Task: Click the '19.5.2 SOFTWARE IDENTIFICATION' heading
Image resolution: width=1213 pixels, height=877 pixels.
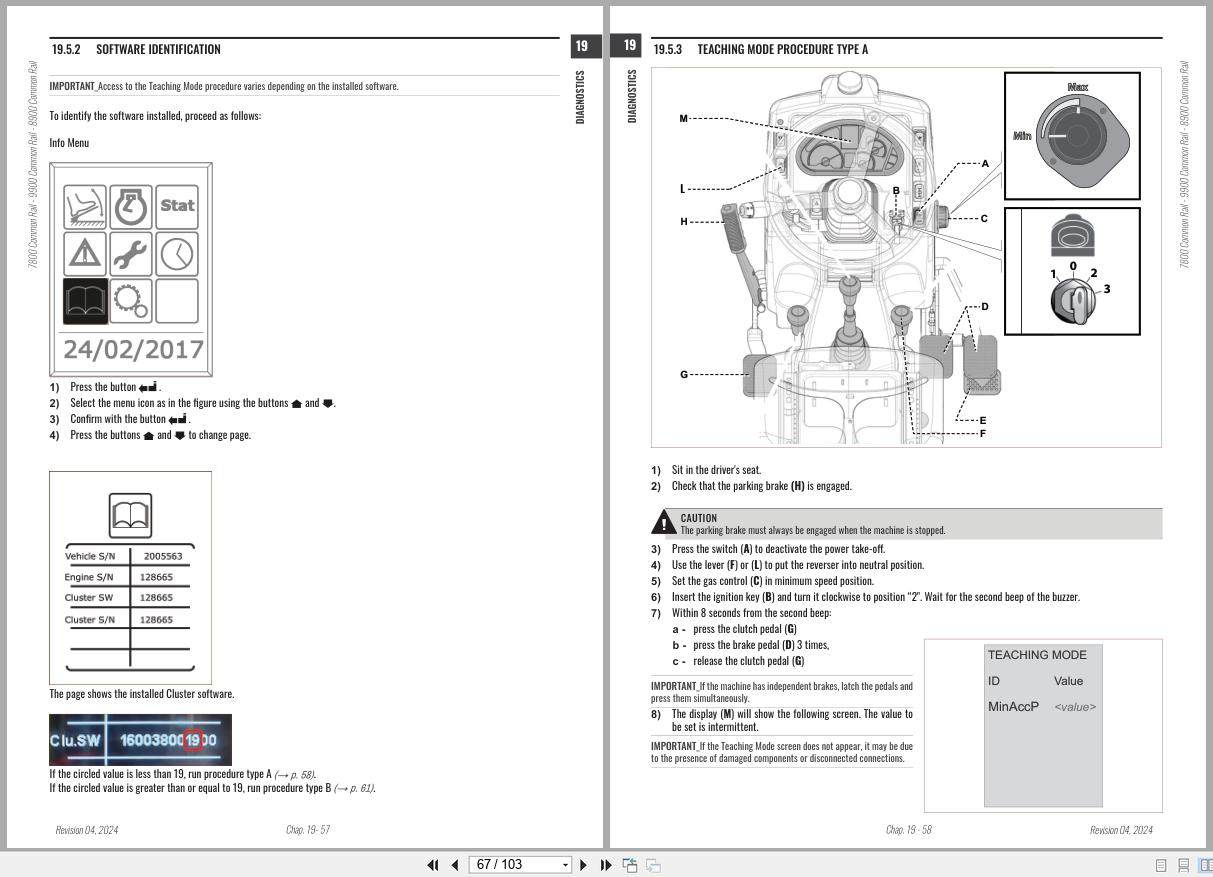Action: click(136, 49)
